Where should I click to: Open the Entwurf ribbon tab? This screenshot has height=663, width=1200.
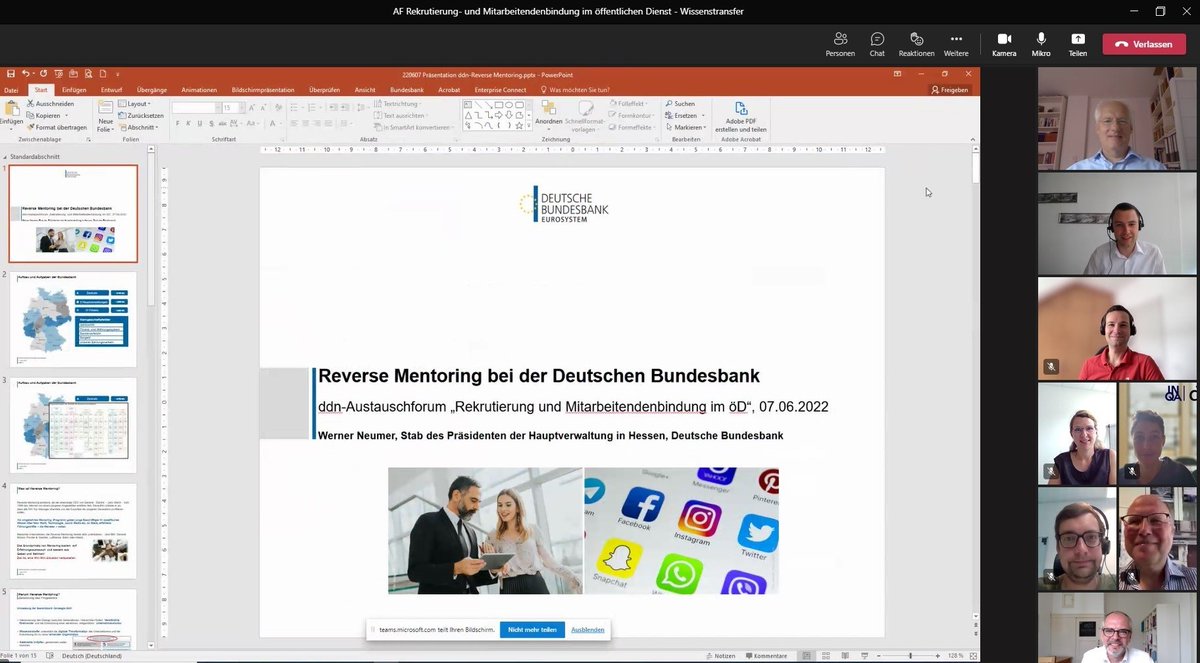[111, 90]
